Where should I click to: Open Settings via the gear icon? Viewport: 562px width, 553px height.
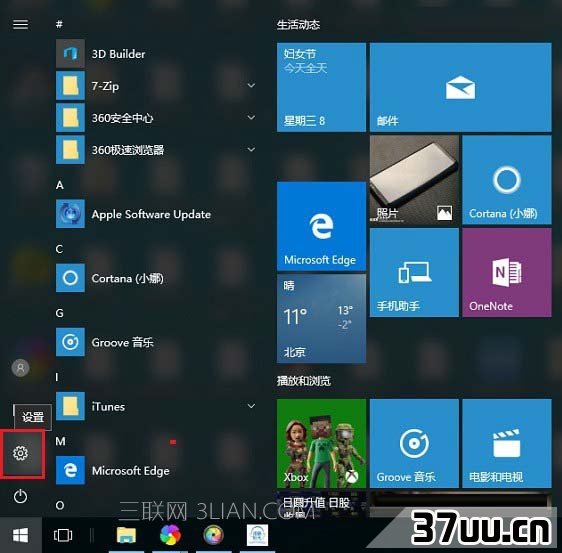(x=20, y=453)
